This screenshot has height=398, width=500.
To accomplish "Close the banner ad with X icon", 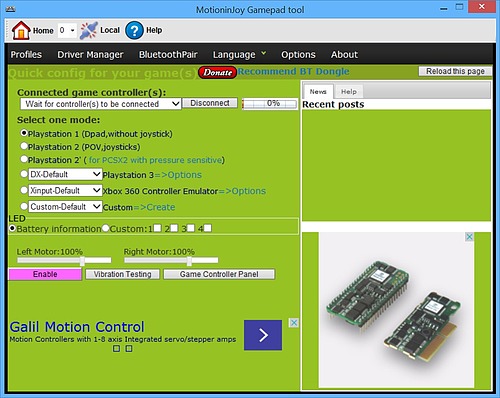I will 294,323.
